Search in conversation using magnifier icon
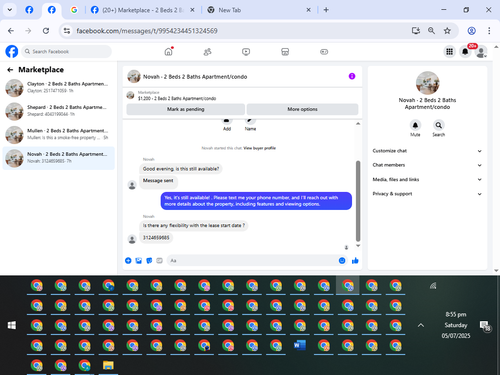The width and height of the screenshot is (500, 375). 439,125
